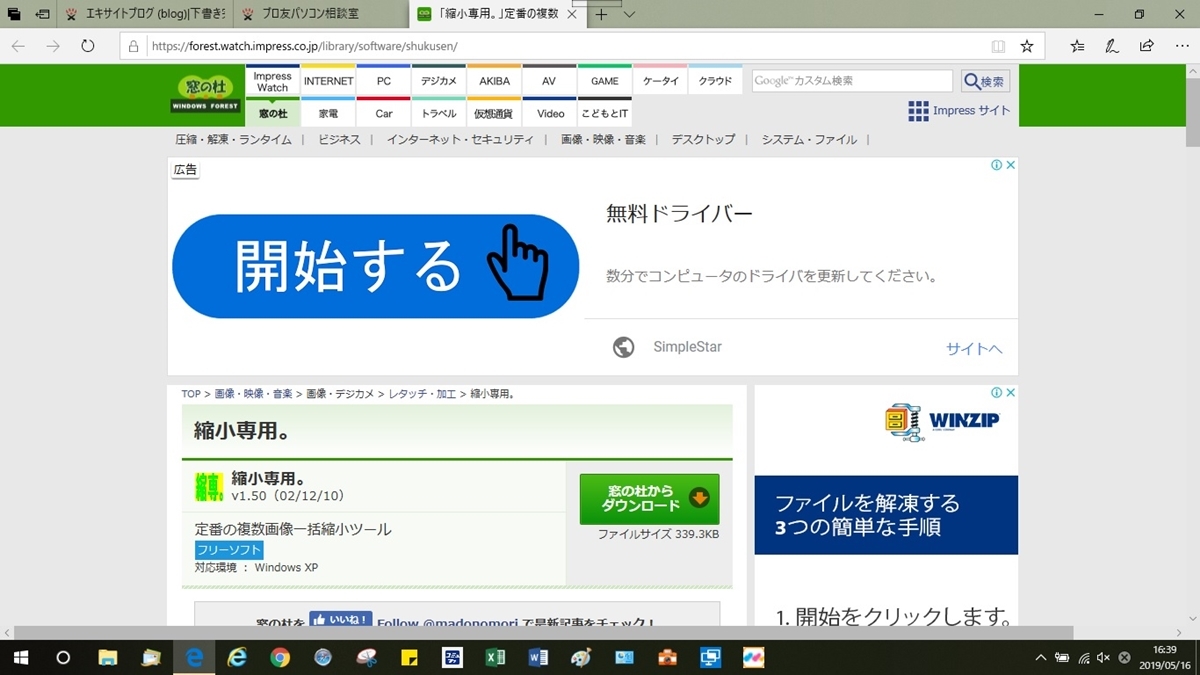The image size is (1200, 675).
Task: Open Impress サイト grid menu
Action: tap(959, 111)
